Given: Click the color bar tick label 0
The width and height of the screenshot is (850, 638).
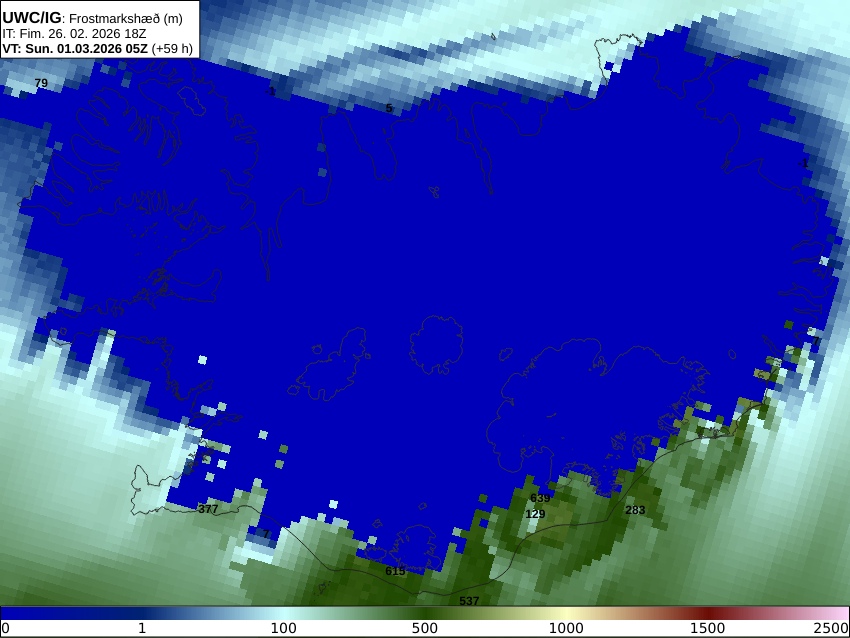Looking at the screenshot, I should click(x=5, y=628).
